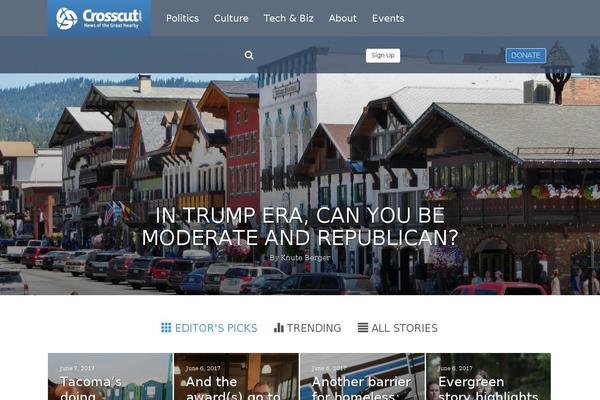Visit the Events page
This screenshot has height=400, width=600.
(x=388, y=18)
